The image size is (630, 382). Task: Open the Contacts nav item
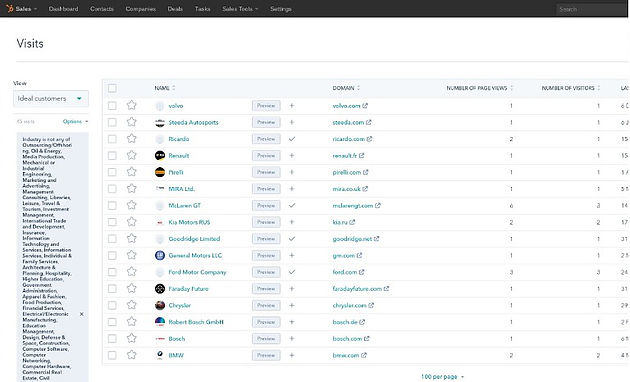pos(102,8)
